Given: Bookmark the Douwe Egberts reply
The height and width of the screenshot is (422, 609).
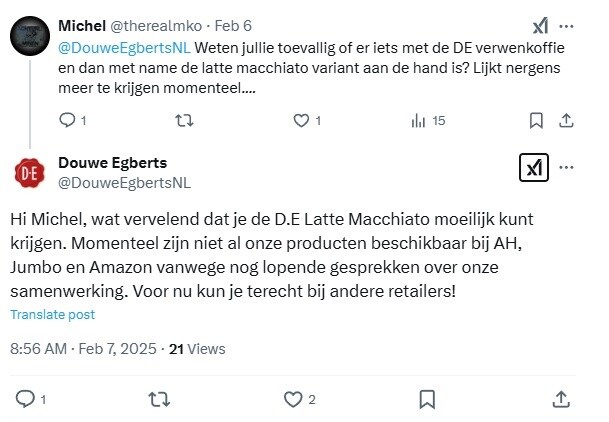Looking at the screenshot, I should [x=427, y=399].
